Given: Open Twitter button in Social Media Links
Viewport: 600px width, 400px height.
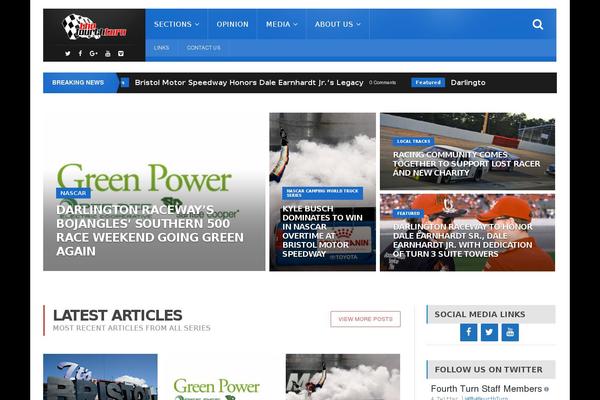Looking at the screenshot, I should (x=489, y=332).
